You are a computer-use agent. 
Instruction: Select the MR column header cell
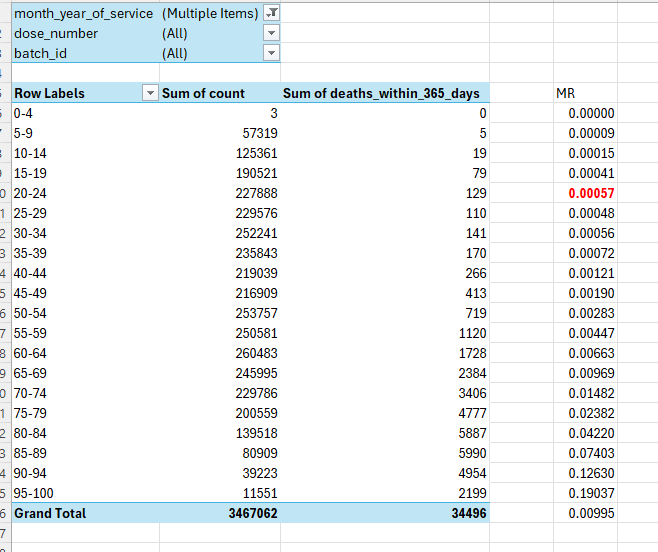585,93
